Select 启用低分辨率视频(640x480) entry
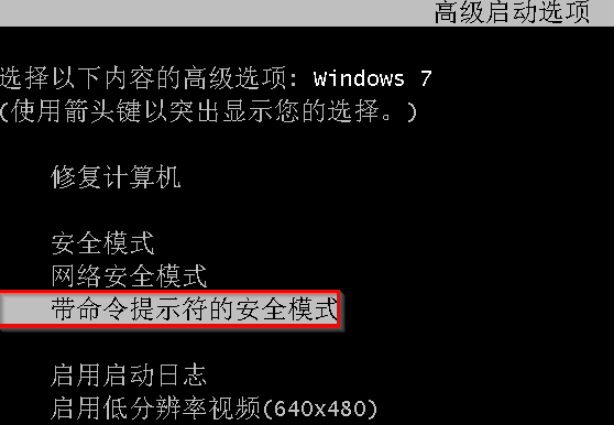The image size is (616, 426). pyautogui.click(x=214, y=408)
